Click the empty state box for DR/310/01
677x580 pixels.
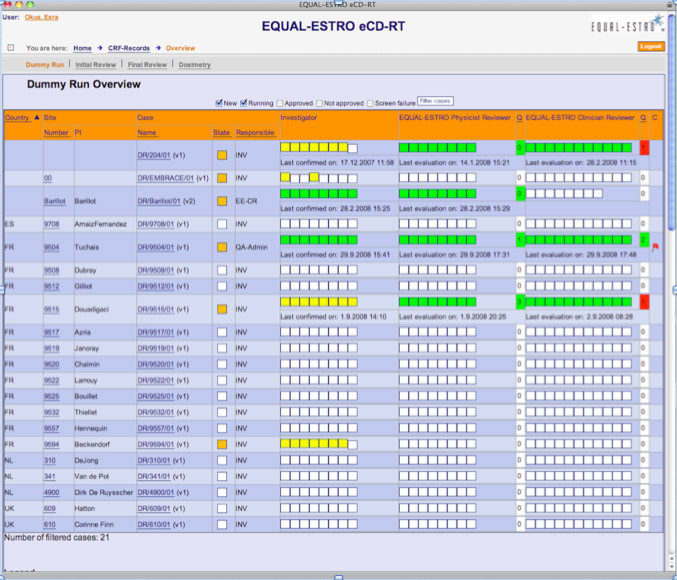222,460
